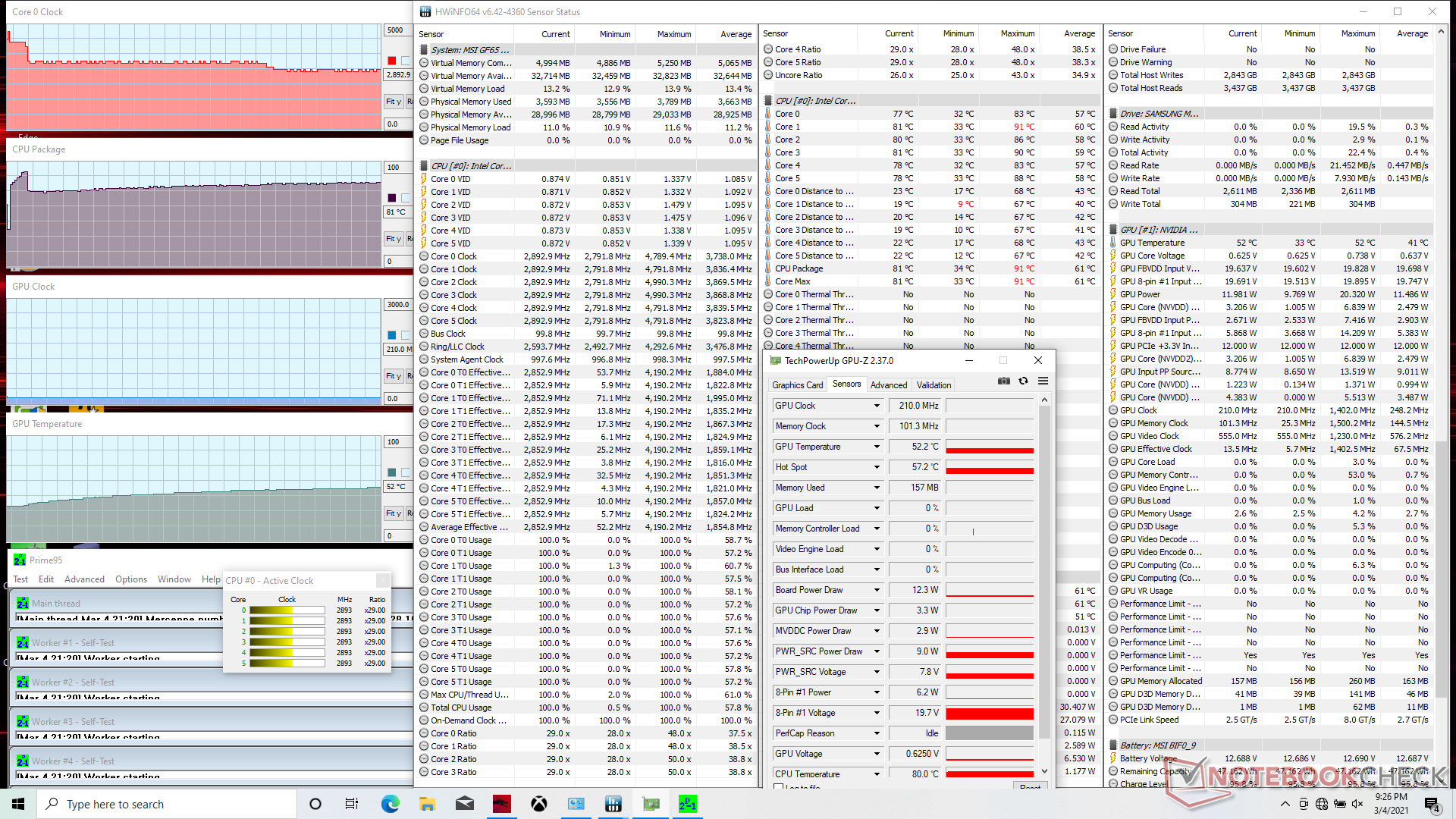Toggle the Log to file checkbox
The width and height of the screenshot is (1456, 819).
778,787
